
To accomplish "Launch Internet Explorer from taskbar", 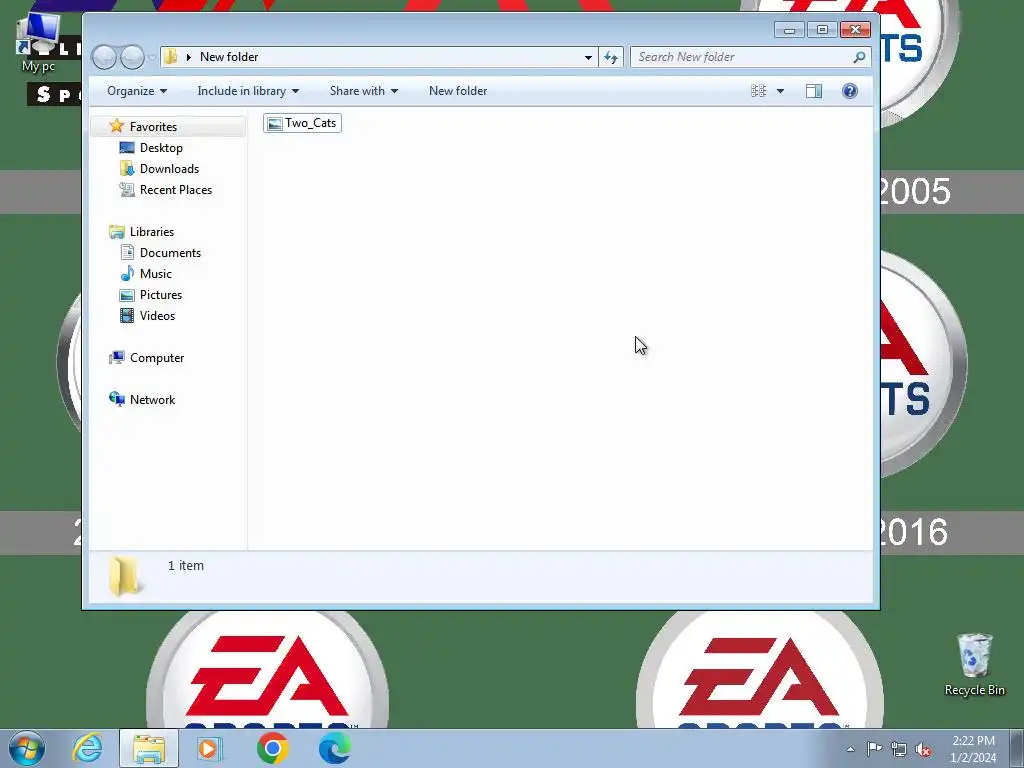I will [x=87, y=748].
